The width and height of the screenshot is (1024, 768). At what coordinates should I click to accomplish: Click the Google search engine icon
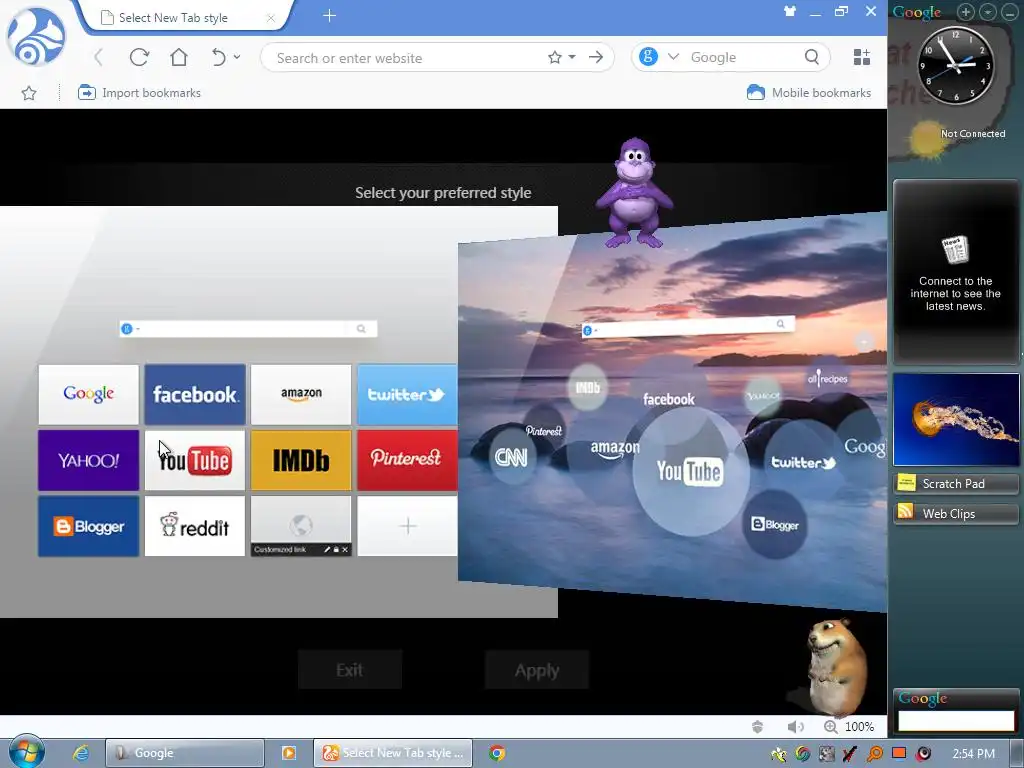pyautogui.click(x=648, y=57)
